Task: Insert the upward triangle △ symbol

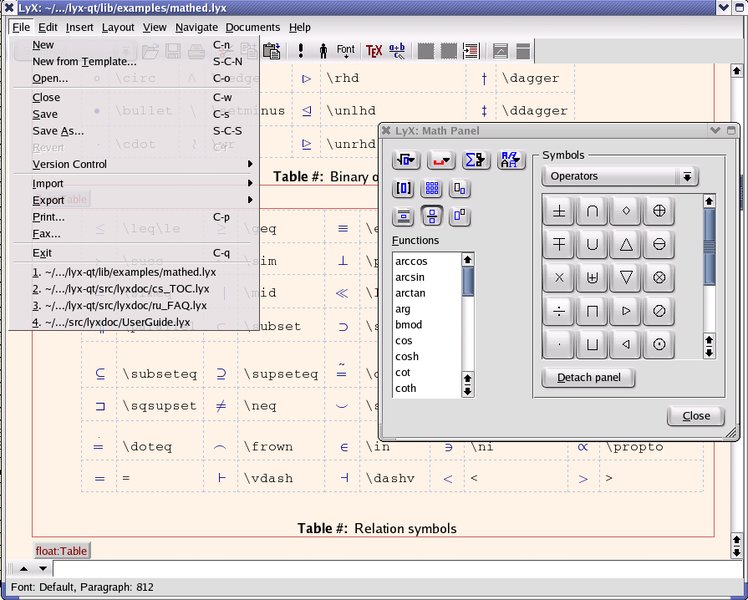Action: [625, 244]
